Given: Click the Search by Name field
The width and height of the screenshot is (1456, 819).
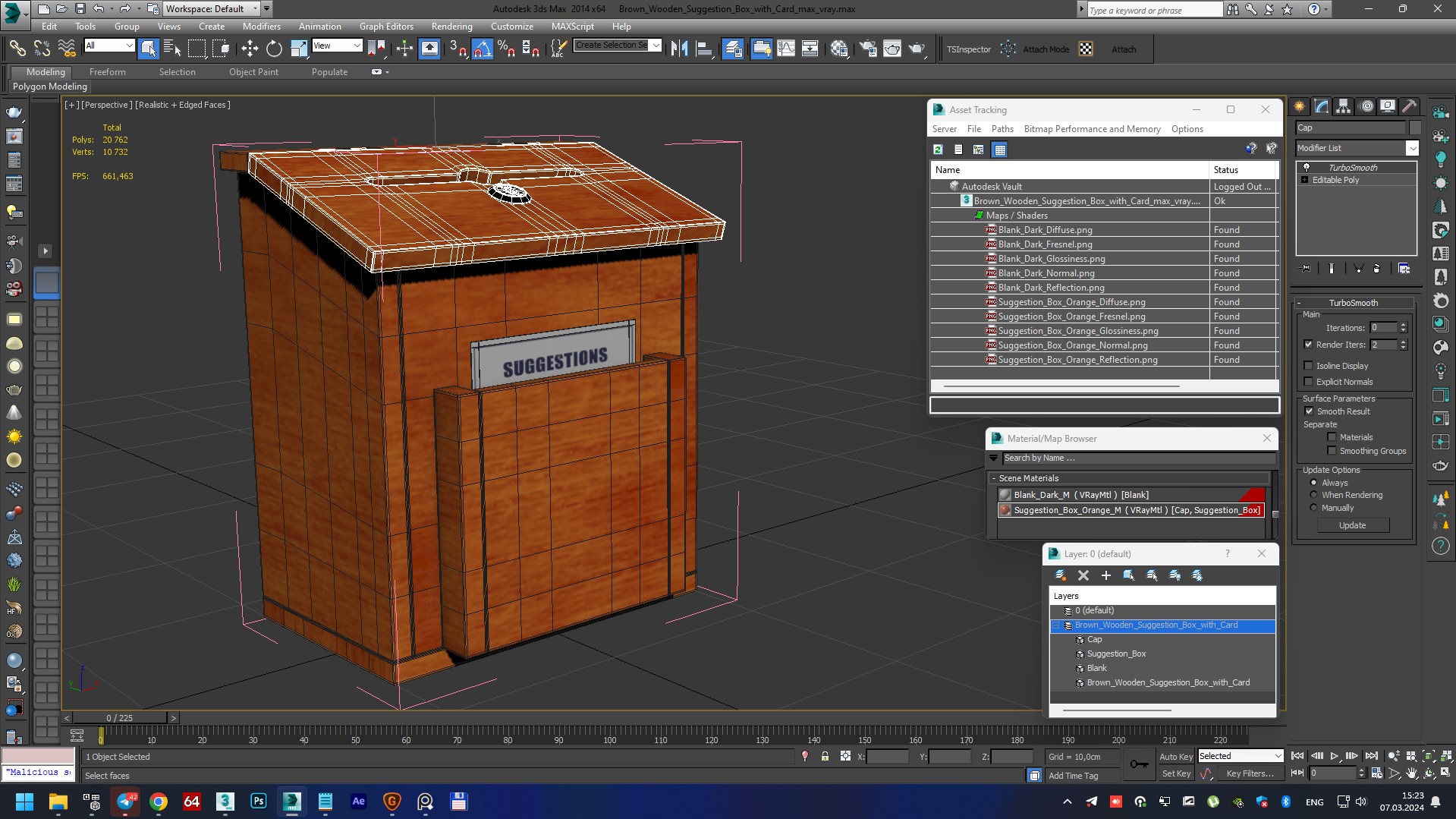Looking at the screenshot, I should pyautogui.click(x=1138, y=458).
